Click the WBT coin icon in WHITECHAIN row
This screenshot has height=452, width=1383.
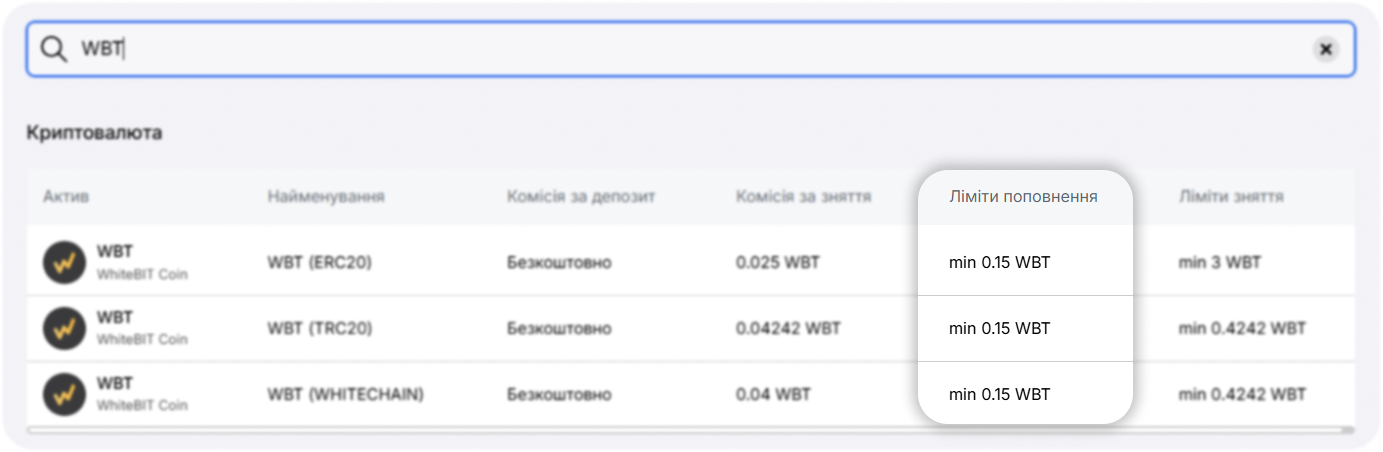(64, 394)
